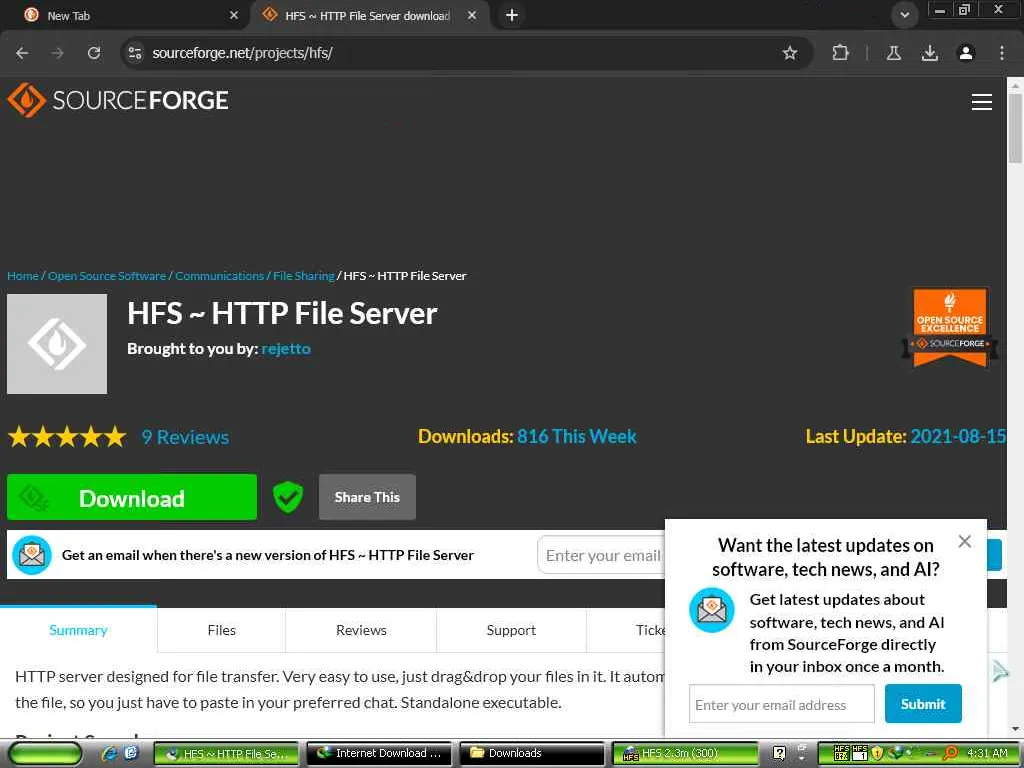Visit the rejetto author link
The image size is (1024, 768).
[285, 349]
